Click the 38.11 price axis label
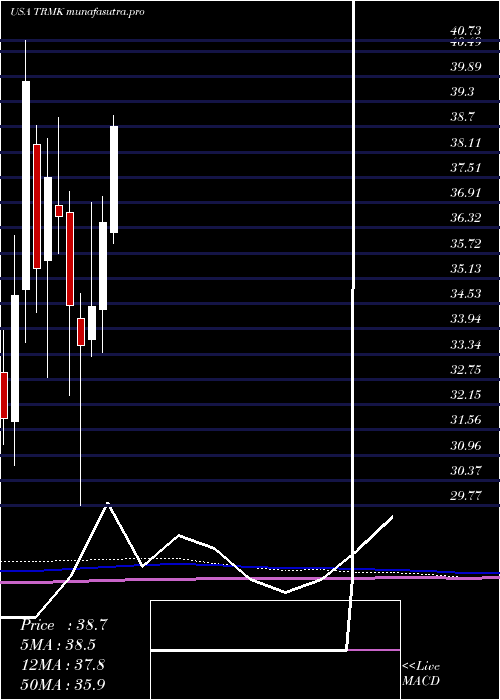The height and width of the screenshot is (700, 500). [x=466, y=143]
